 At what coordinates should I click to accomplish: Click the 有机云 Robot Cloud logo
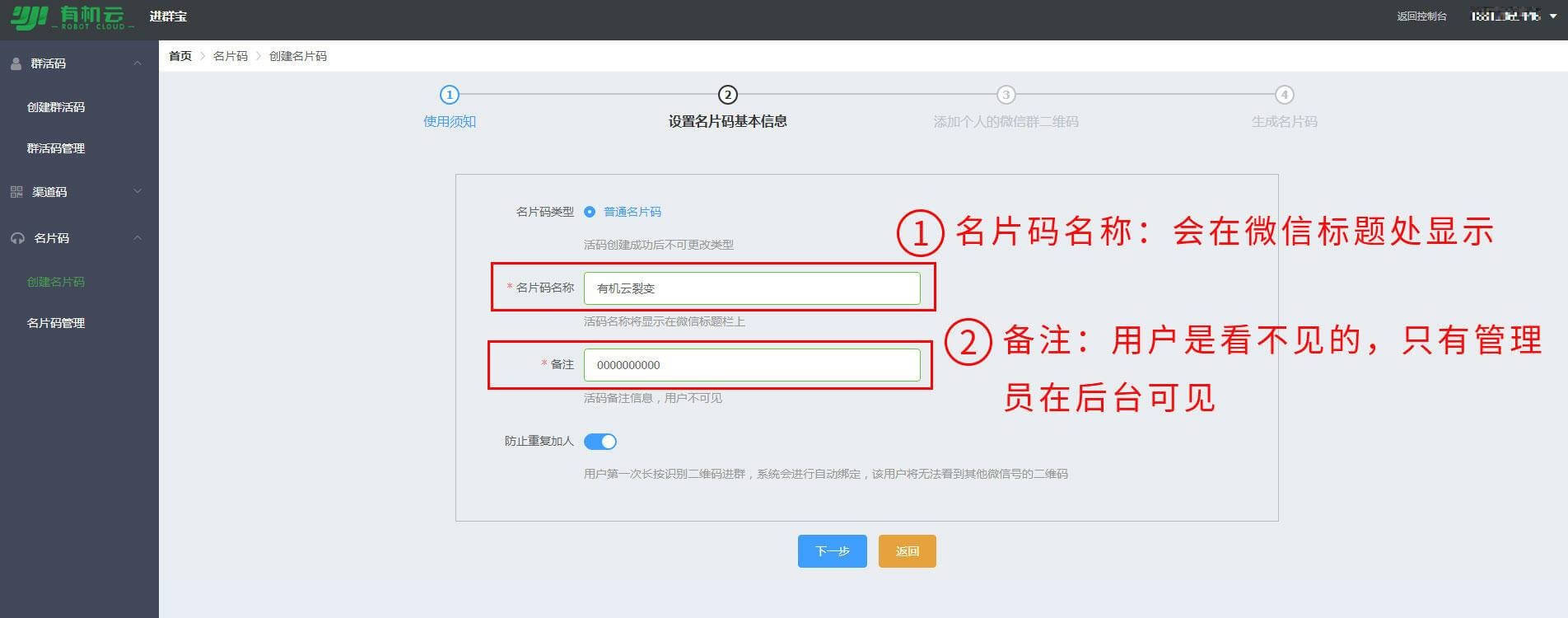72,17
